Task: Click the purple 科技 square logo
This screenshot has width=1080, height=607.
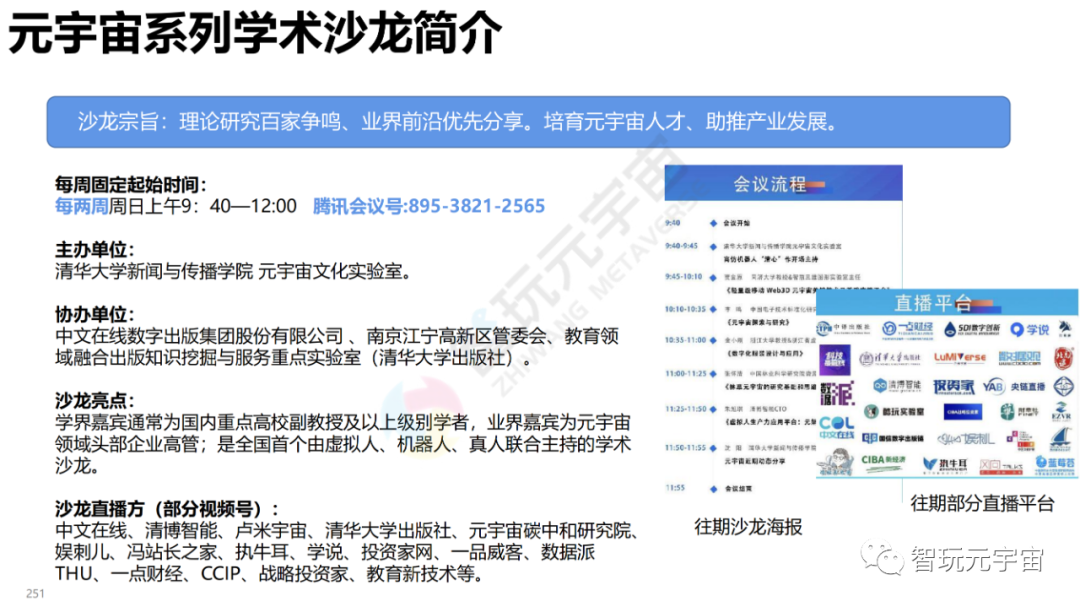Action: coord(835,360)
